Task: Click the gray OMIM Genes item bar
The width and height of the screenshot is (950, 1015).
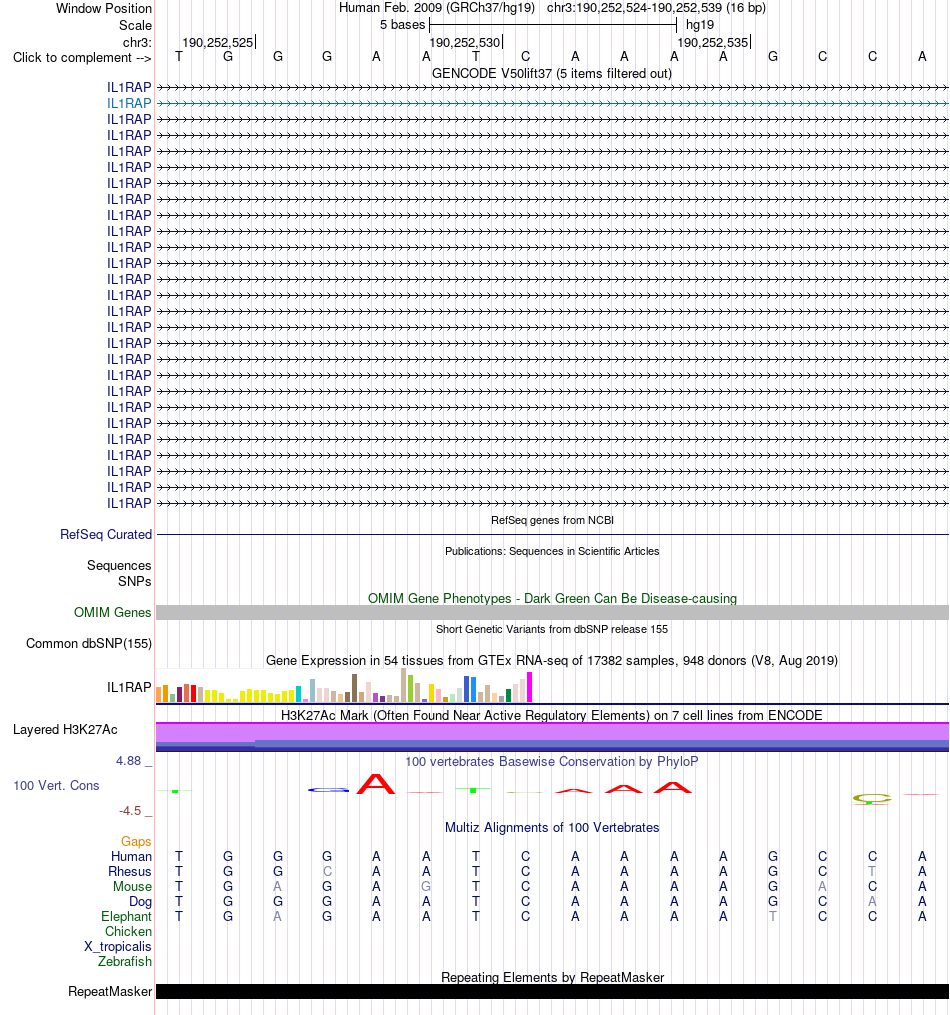Action: (x=552, y=612)
